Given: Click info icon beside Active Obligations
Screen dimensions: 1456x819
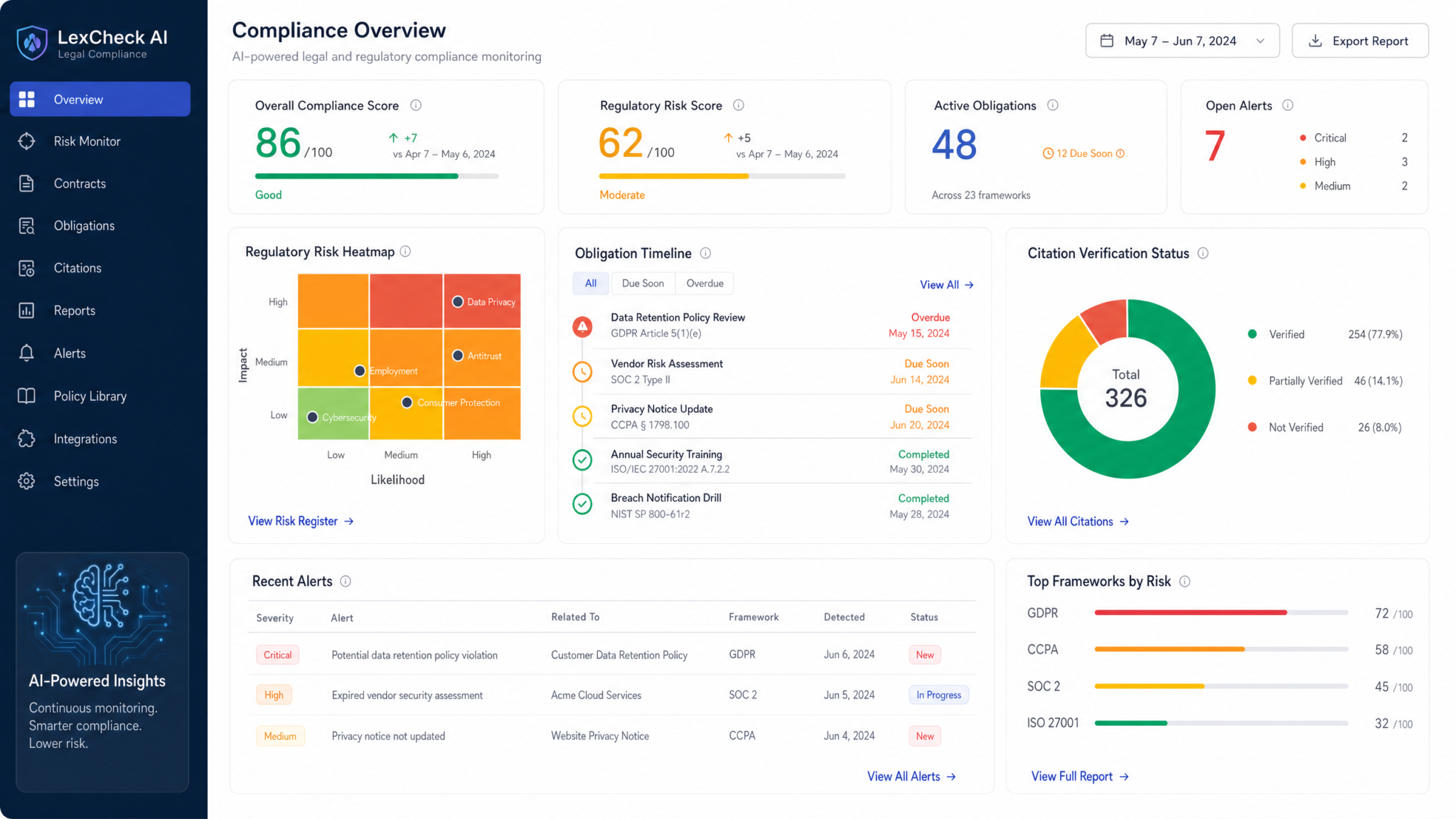Looking at the screenshot, I should [x=1053, y=105].
